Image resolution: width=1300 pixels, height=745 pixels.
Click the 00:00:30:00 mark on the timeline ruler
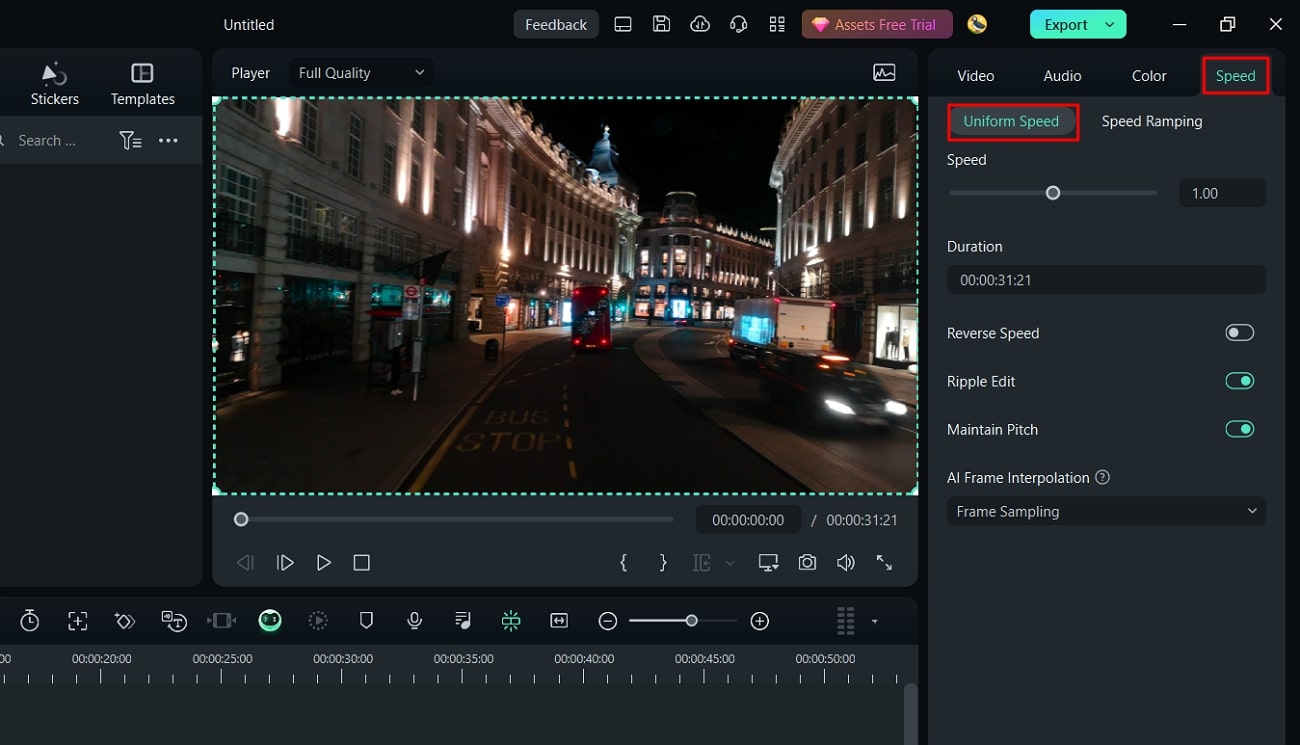click(342, 659)
